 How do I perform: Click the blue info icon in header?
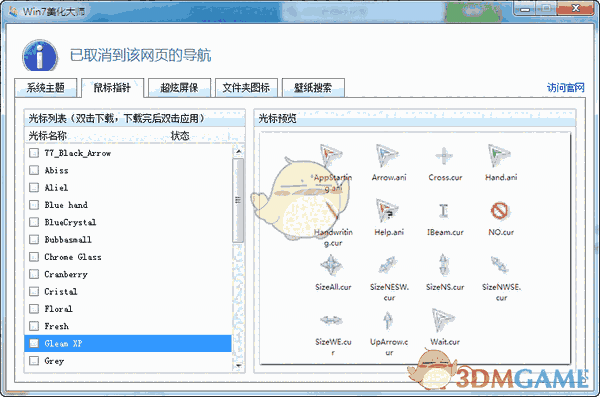click(40, 56)
